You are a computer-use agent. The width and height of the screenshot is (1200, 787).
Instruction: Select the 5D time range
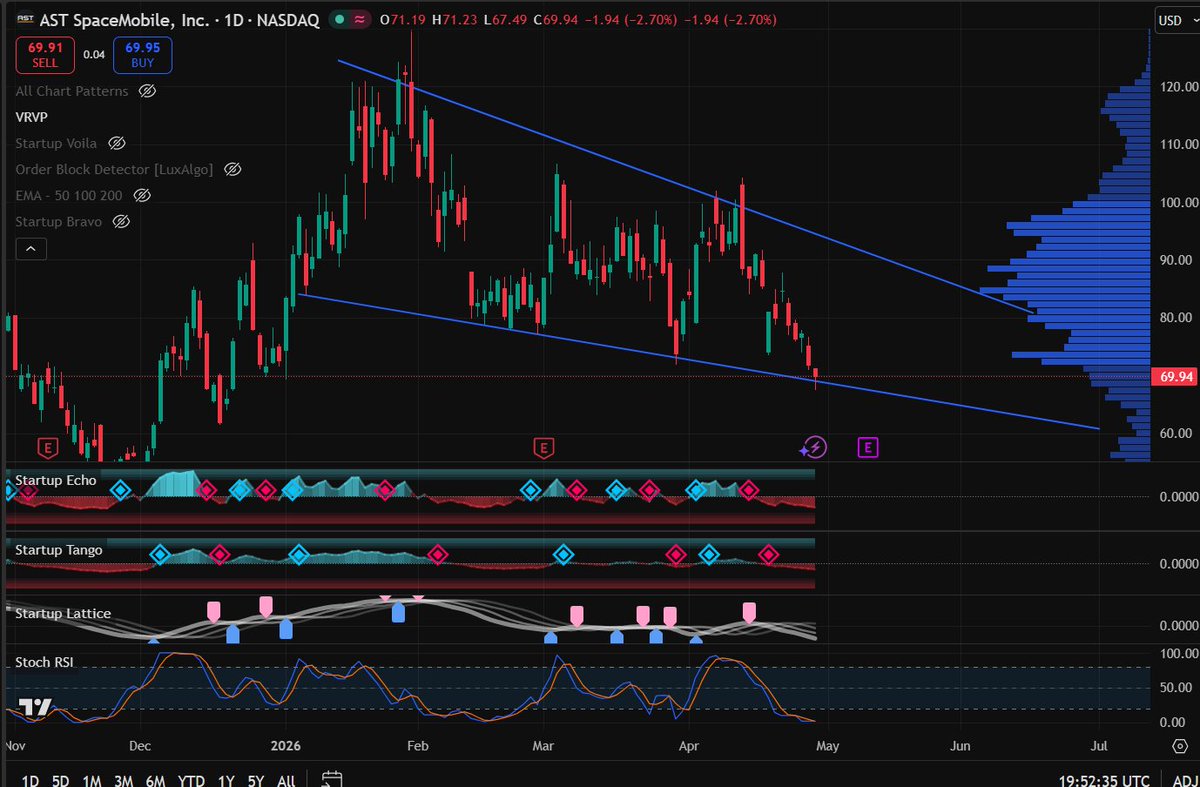point(61,780)
